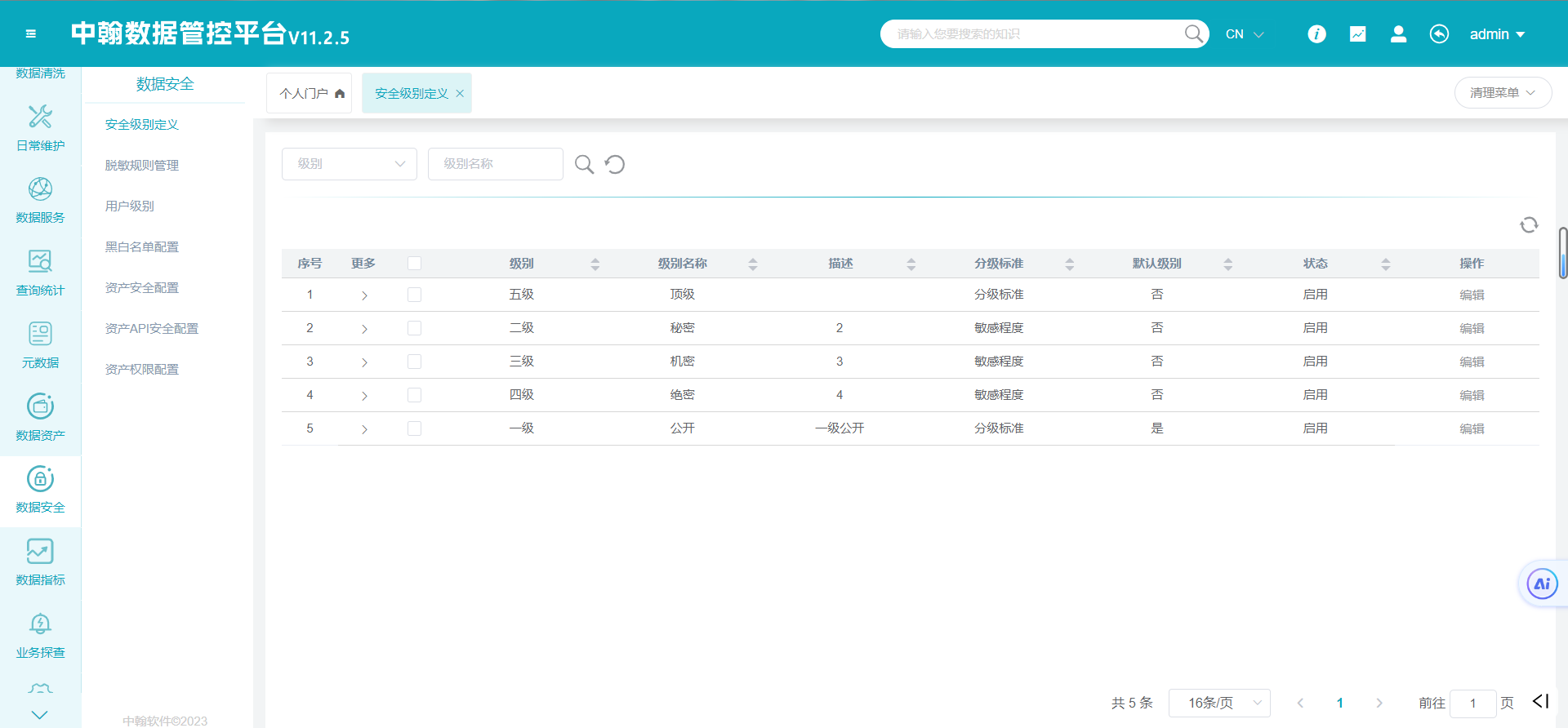The height and width of the screenshot is (728, 1568).
Task: Open 日常维护 sidebar module
Action: (x=40, y=128)
